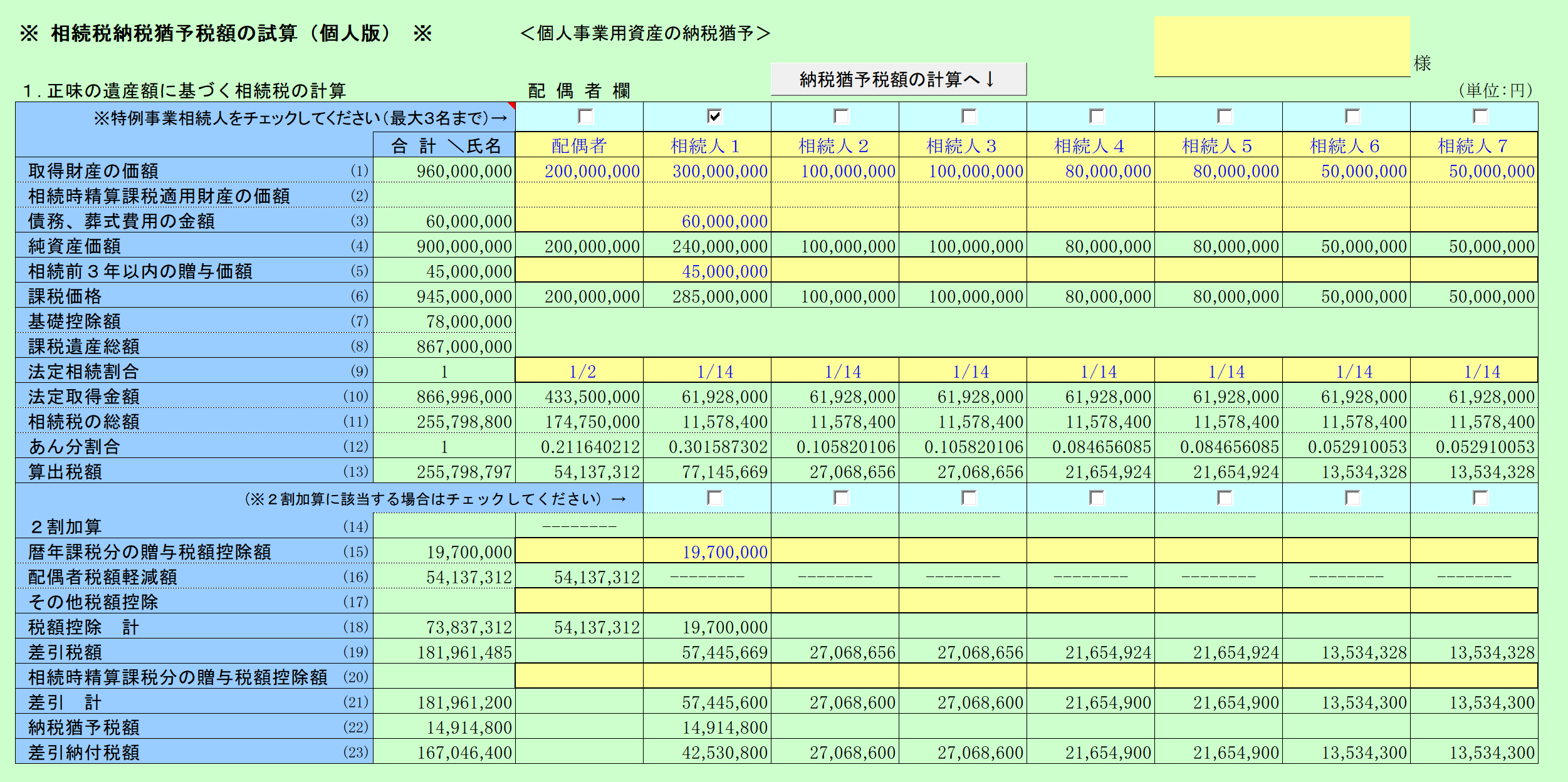The height and width of the screenshot is (782, 1568).
Task: Select the 配偶者 name header cell
Action: point(579,145)
